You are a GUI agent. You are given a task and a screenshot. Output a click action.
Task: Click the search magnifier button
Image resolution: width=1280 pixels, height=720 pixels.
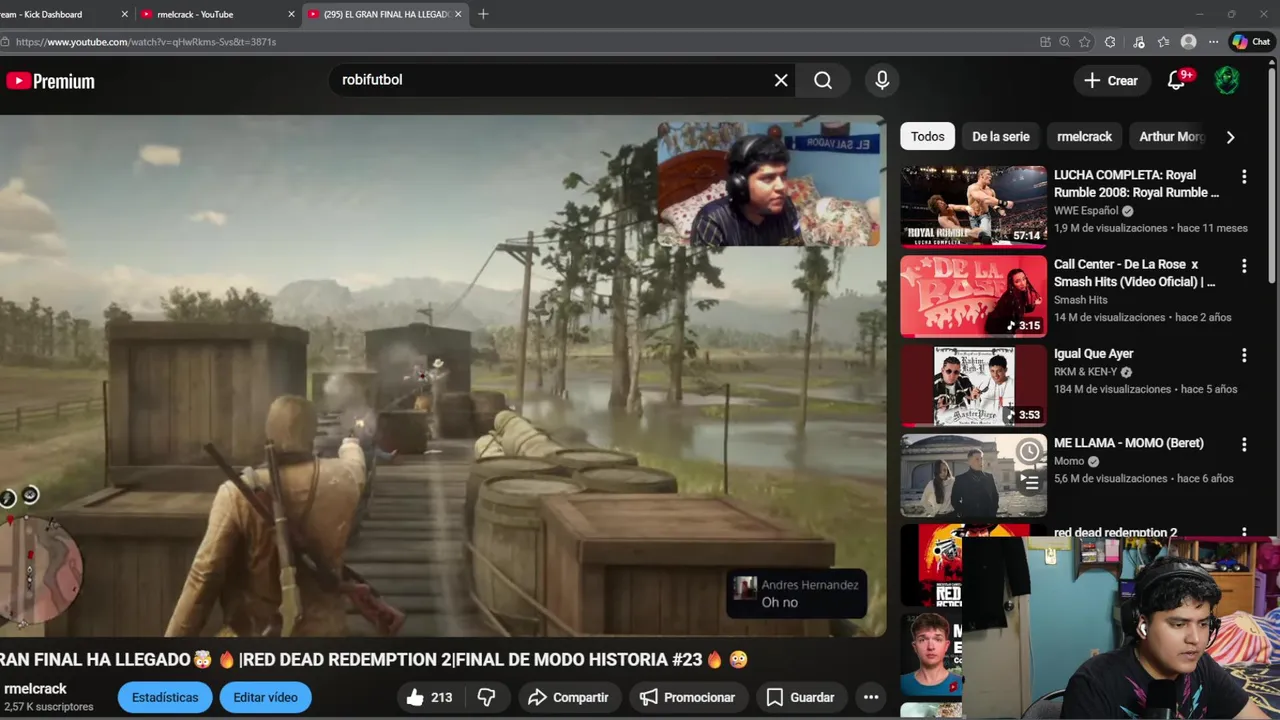pyautogui.click(x=823, y=80)
